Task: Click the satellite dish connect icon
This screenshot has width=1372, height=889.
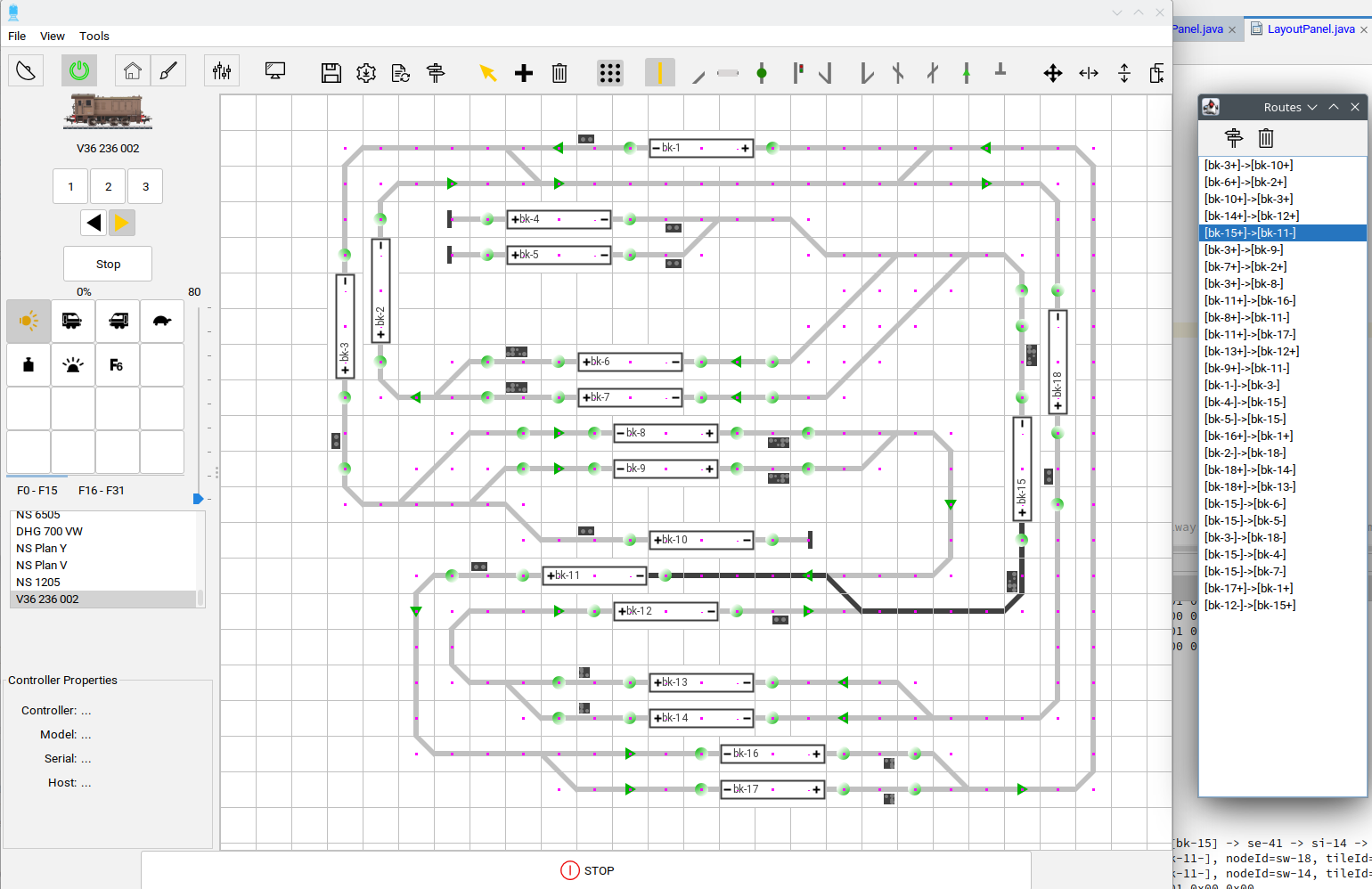Action: point(26,70)
